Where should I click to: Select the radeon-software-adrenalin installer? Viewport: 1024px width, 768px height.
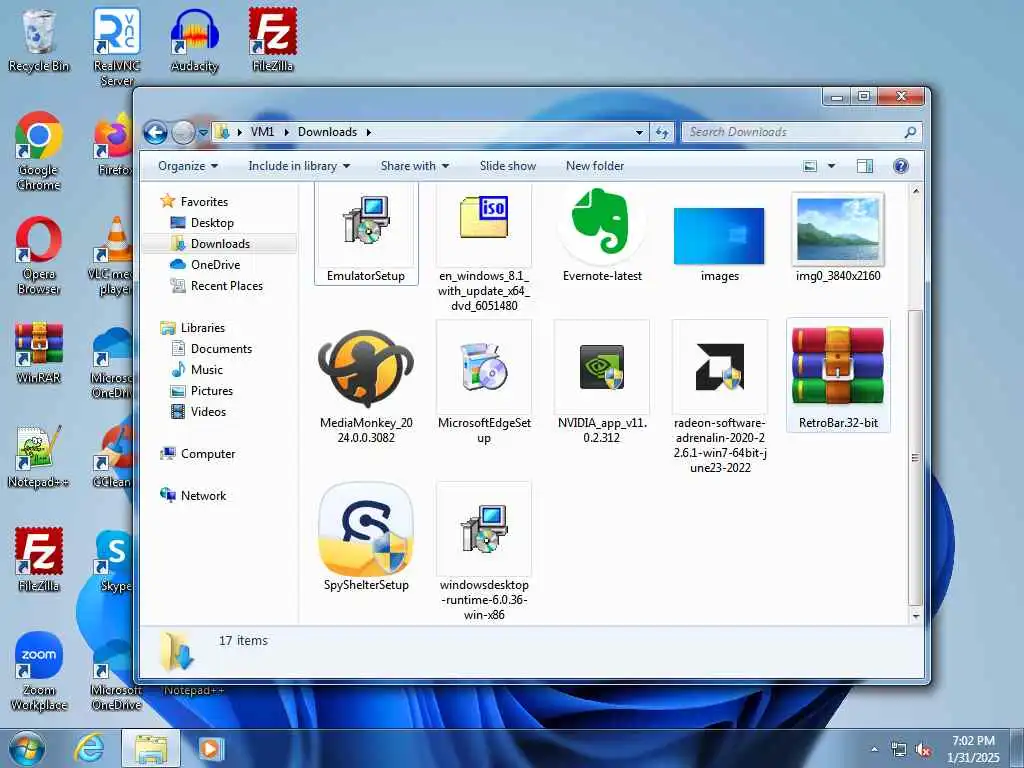pyautogui.click(x=720, y=397)
